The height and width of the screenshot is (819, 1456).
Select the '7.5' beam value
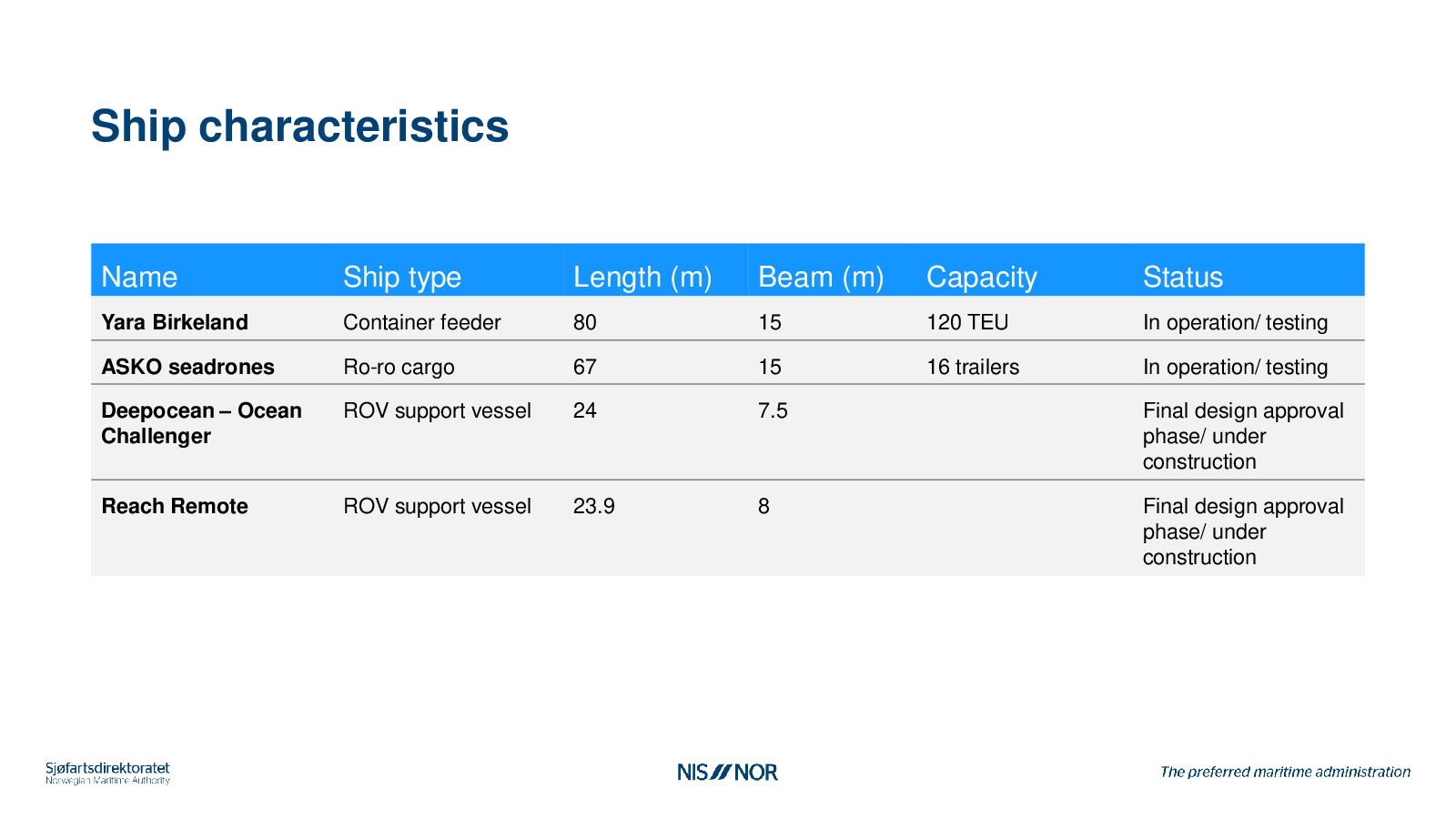point(773,410)
